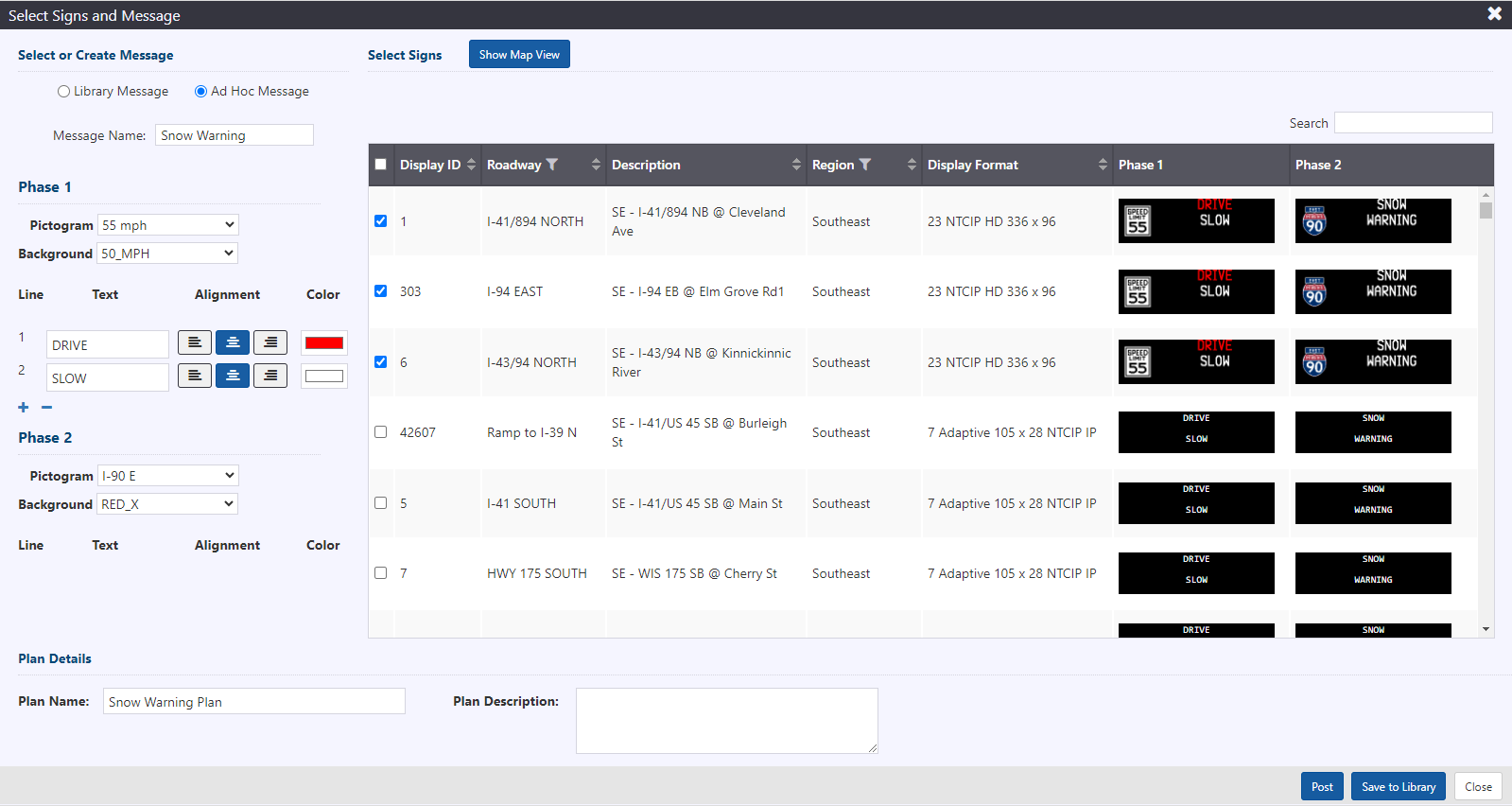1512x806 pixels.
Task: Left-align the SLOW line text
Action: (x=194, y=376)
